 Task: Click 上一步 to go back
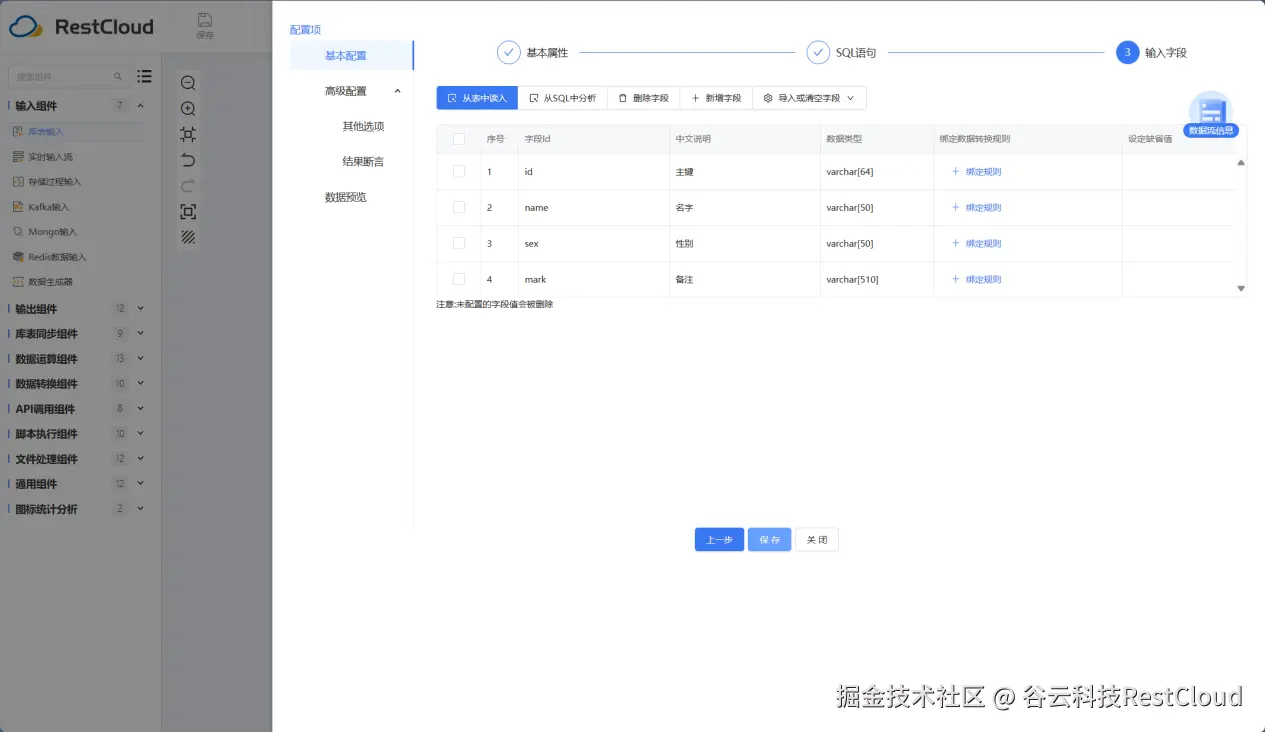point(719,540)
